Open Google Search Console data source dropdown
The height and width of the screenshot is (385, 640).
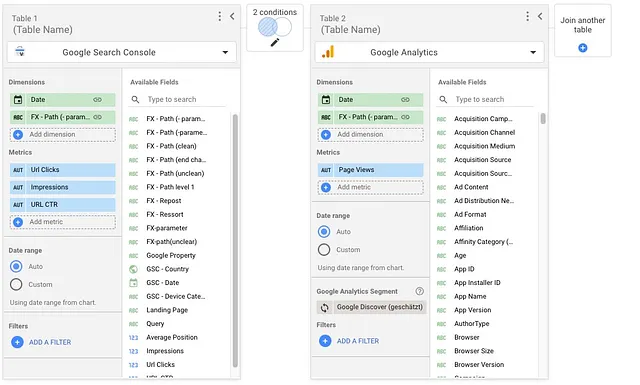tap(122, 52)
